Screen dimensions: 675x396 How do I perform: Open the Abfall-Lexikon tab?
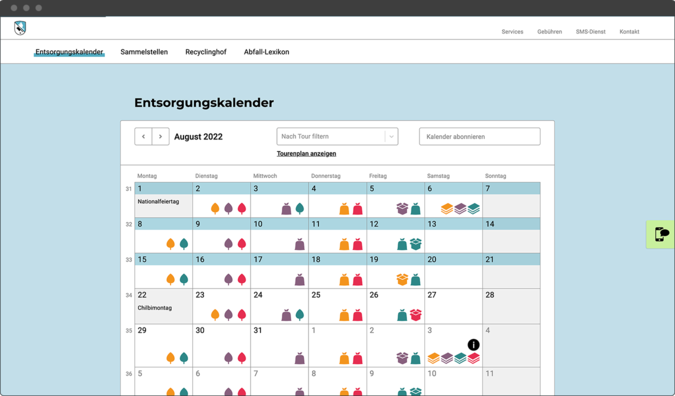coord(266,52)
